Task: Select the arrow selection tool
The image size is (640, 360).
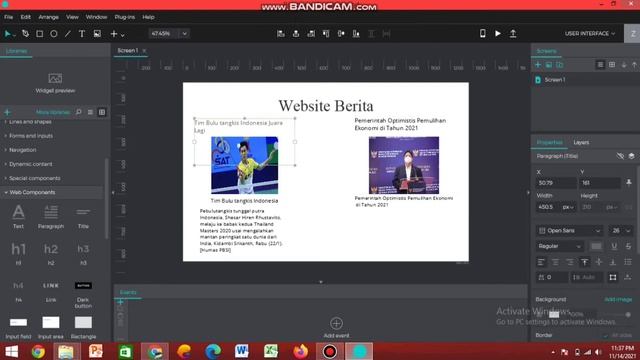Action: 7,34
